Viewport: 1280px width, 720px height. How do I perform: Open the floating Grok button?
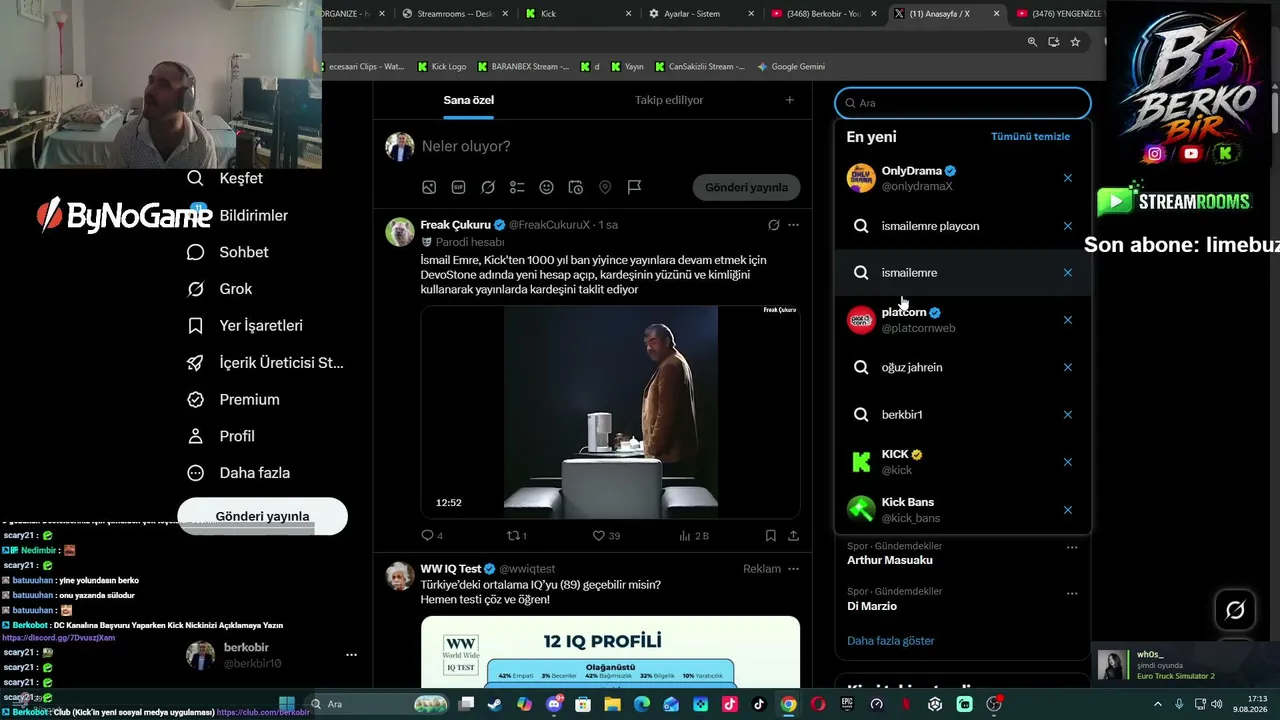coord(1235,610)
